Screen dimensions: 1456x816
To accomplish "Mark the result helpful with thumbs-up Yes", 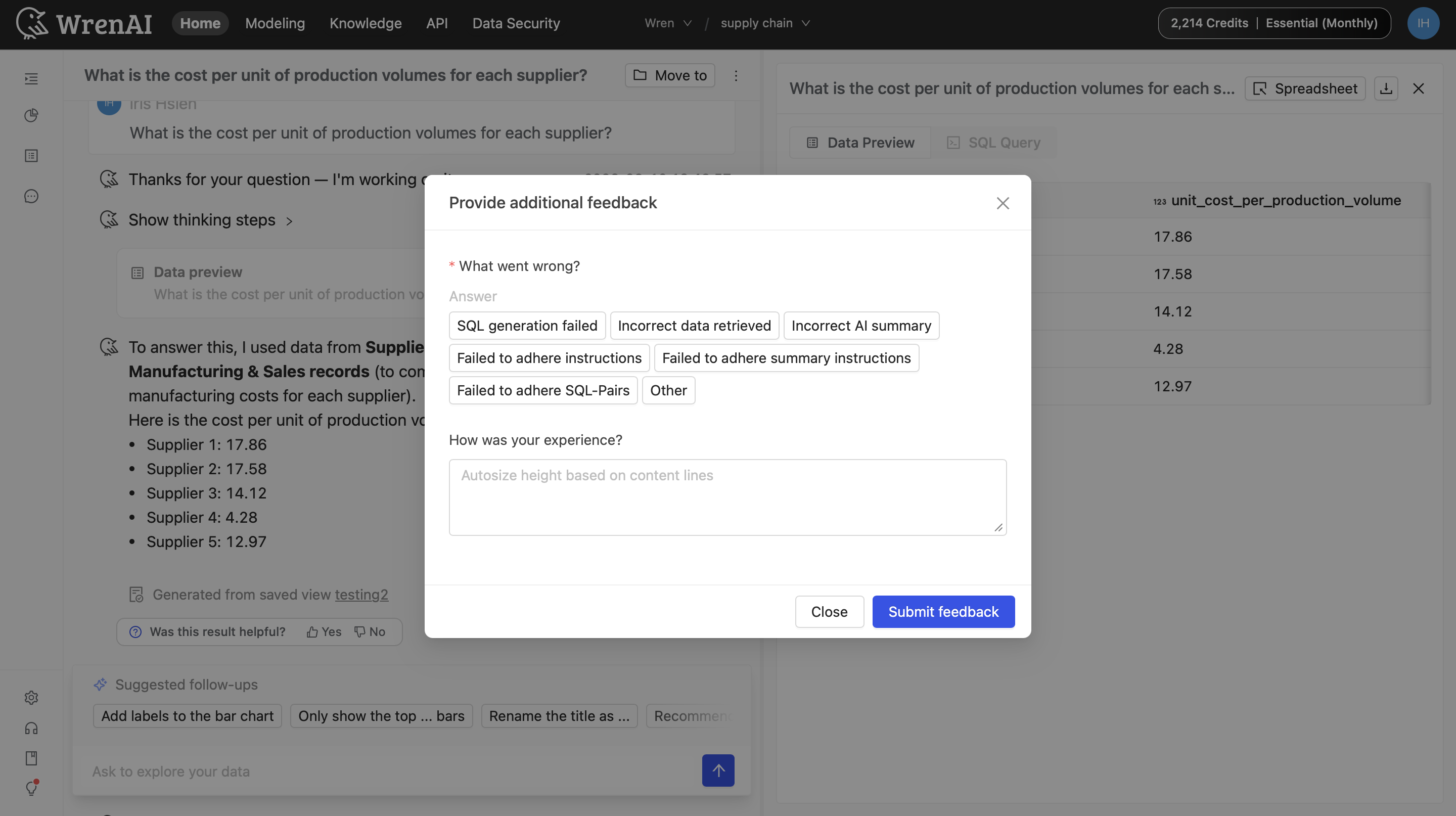I will coord(324,631).
